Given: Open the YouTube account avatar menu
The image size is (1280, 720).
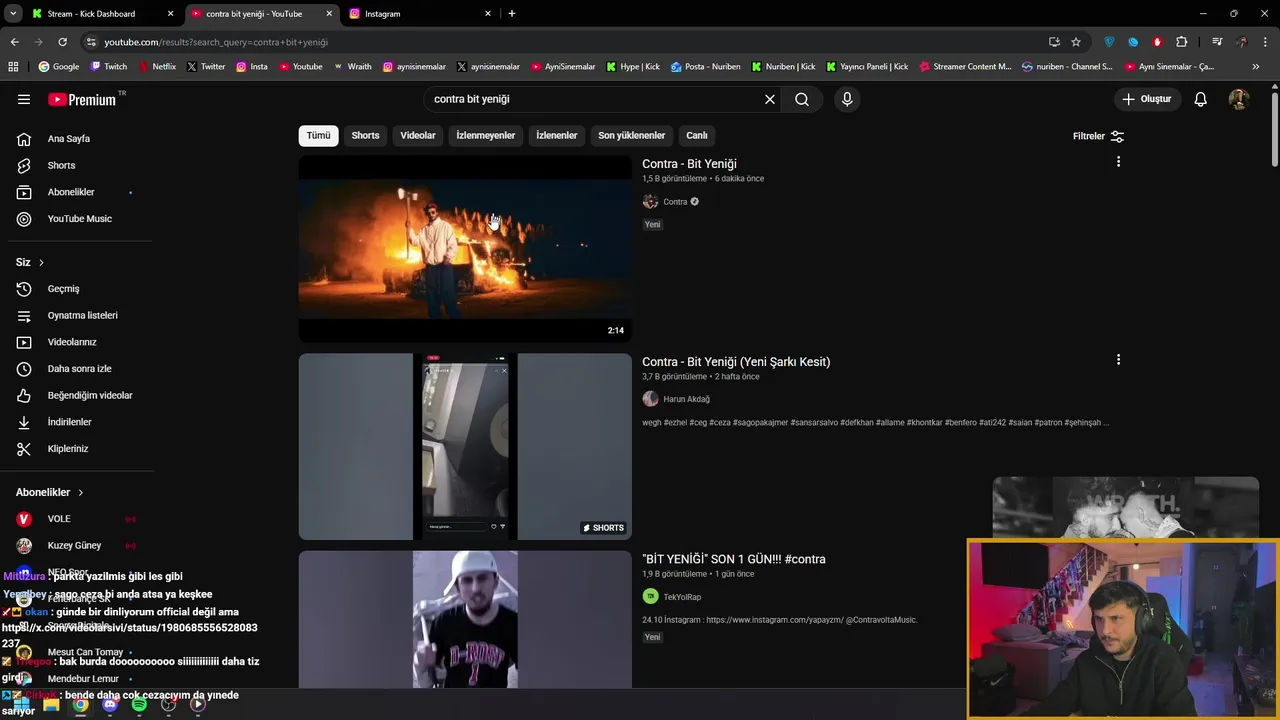Looking at the screenshot, I should tap(1239, 99).
